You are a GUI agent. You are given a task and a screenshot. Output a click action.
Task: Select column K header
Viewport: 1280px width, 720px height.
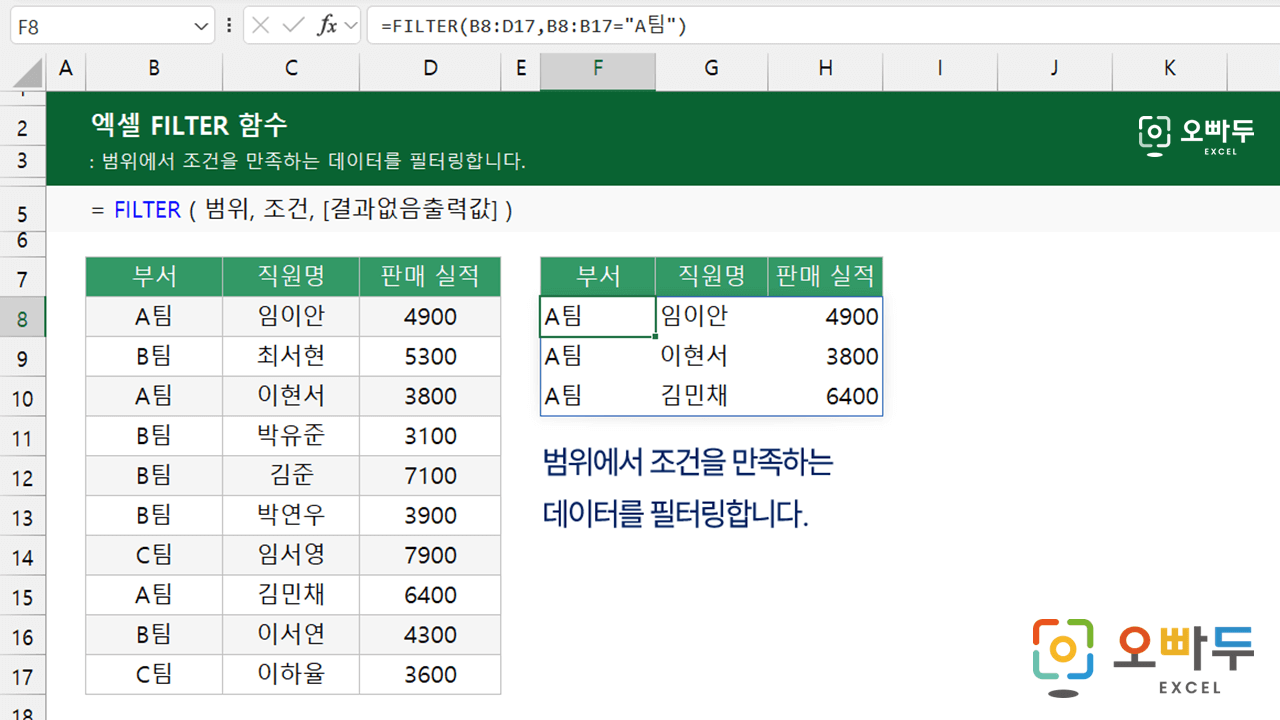point(1170,68)
